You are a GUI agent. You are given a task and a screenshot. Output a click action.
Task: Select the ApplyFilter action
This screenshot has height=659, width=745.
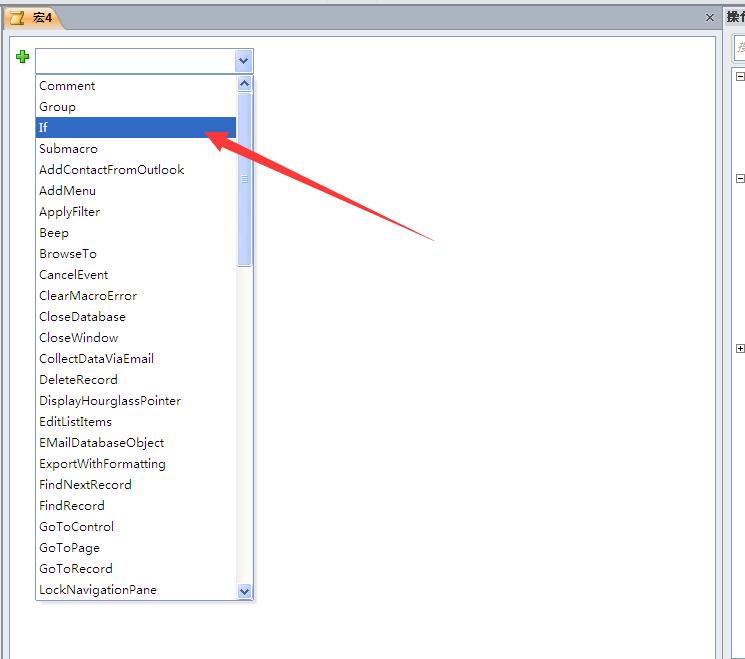click(135, 212)
